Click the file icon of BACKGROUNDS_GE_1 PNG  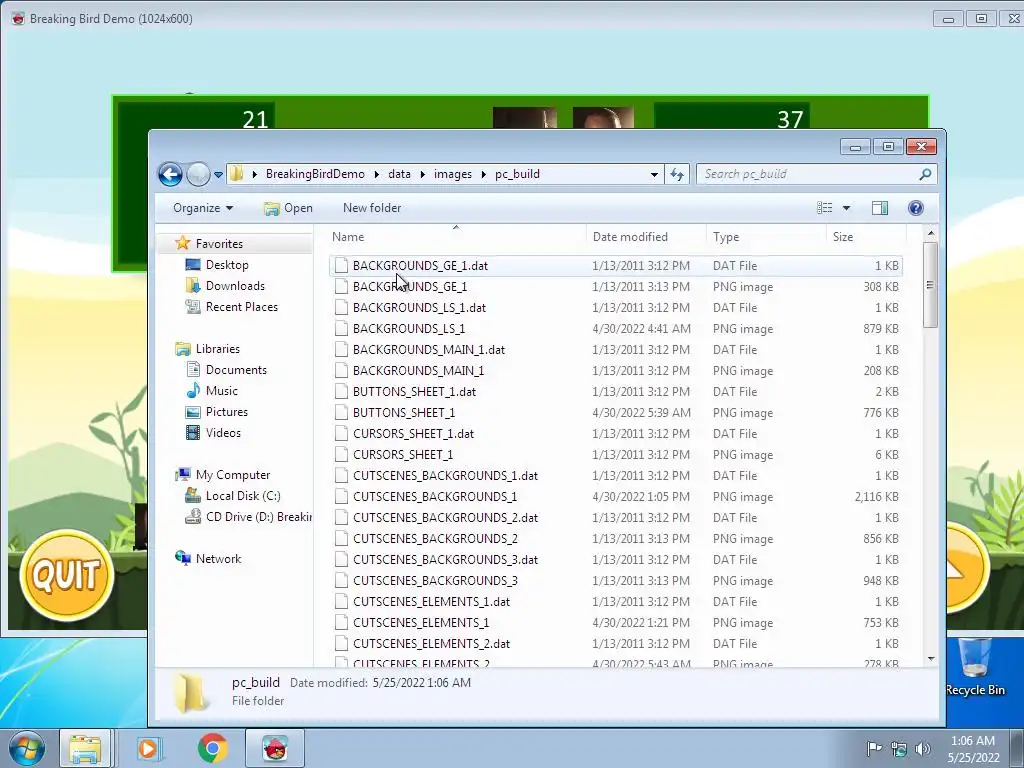[342, 287]
